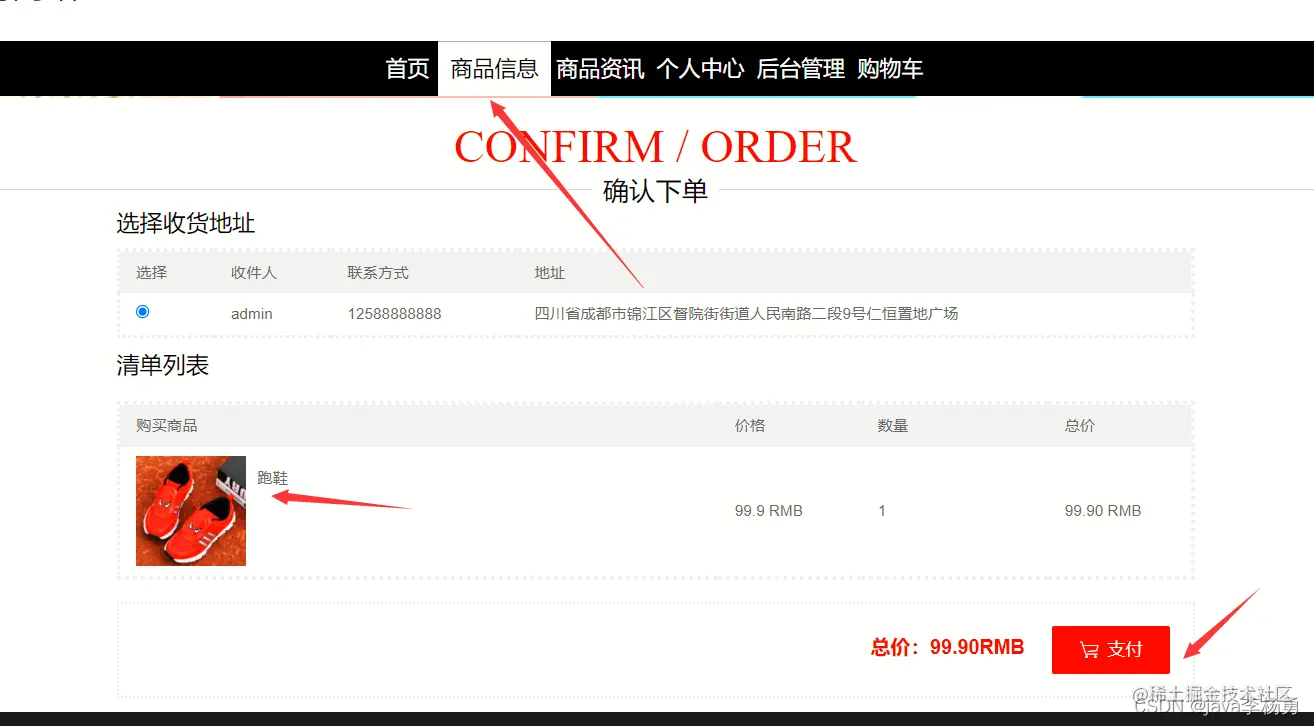The image size is (1314, 726).
Task: Open the red running shoes thumbnail
Action: tap(191, 511)
